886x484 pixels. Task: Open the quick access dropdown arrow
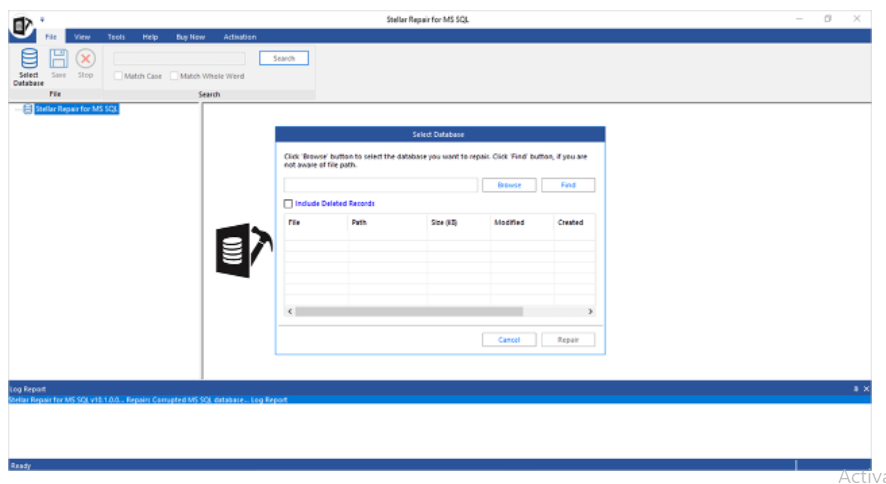(x=42, y=20)
